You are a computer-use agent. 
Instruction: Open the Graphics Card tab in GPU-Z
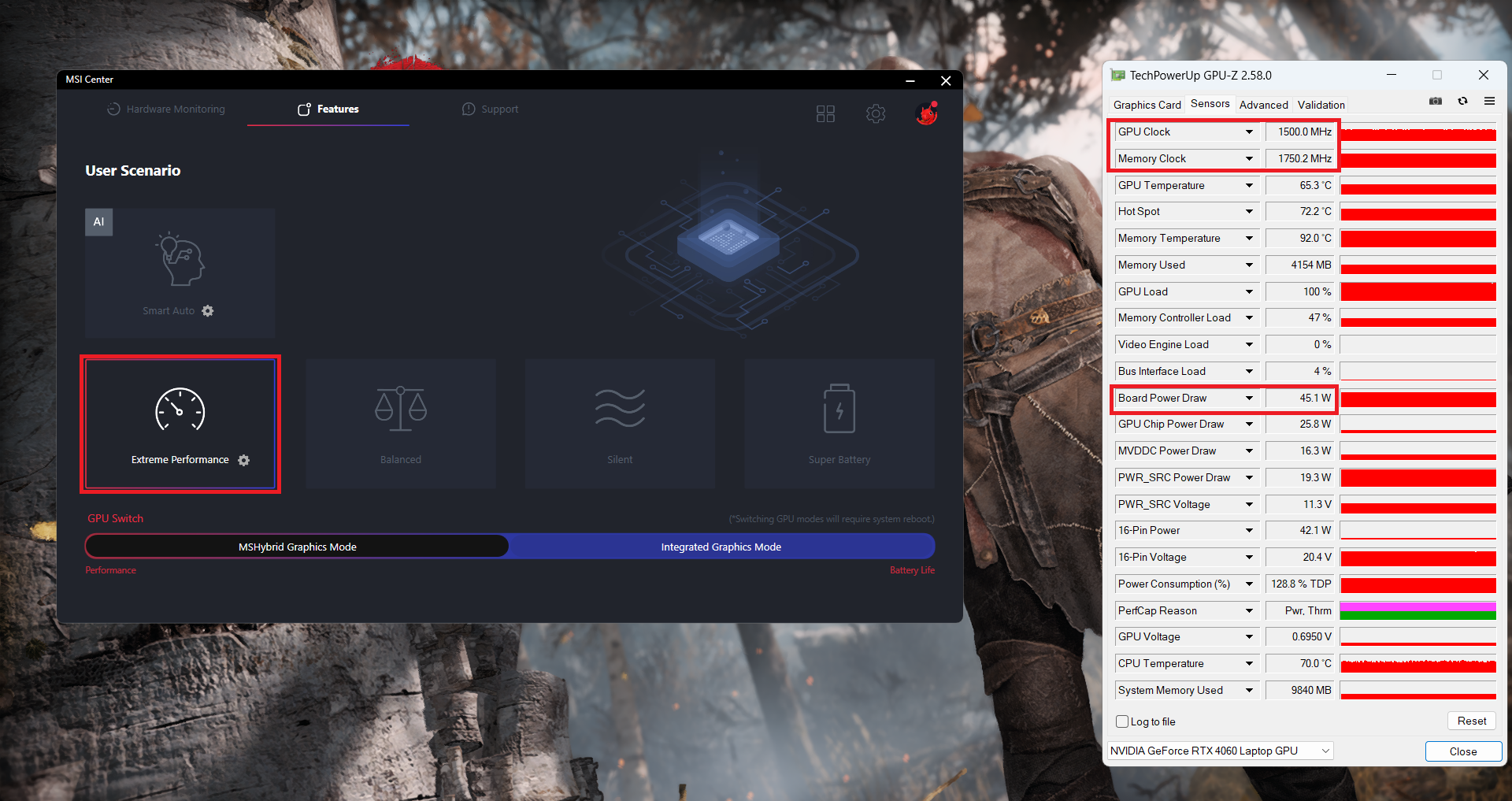tap(1147, 105)
